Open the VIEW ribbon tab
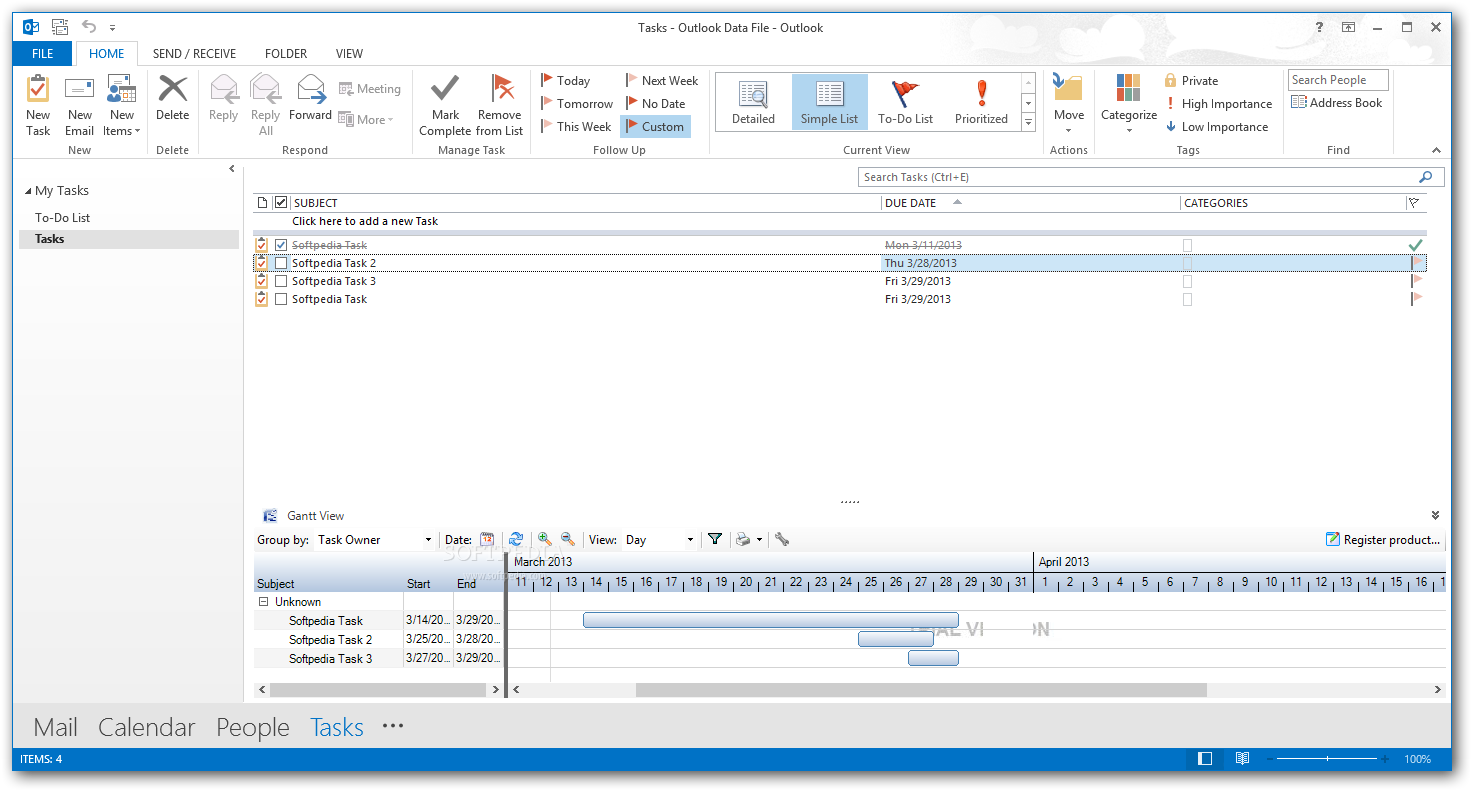This screenshot has height=791, width=1472. (349, 54)
